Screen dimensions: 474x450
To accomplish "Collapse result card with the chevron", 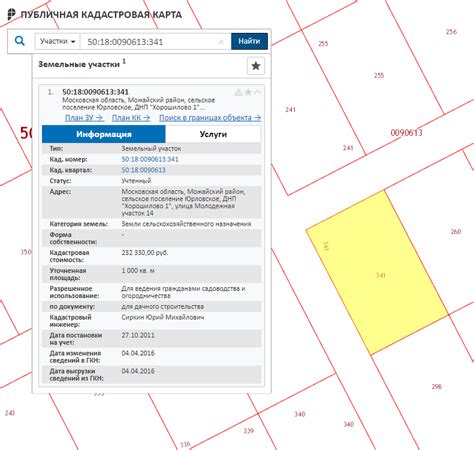I will 257,92.
